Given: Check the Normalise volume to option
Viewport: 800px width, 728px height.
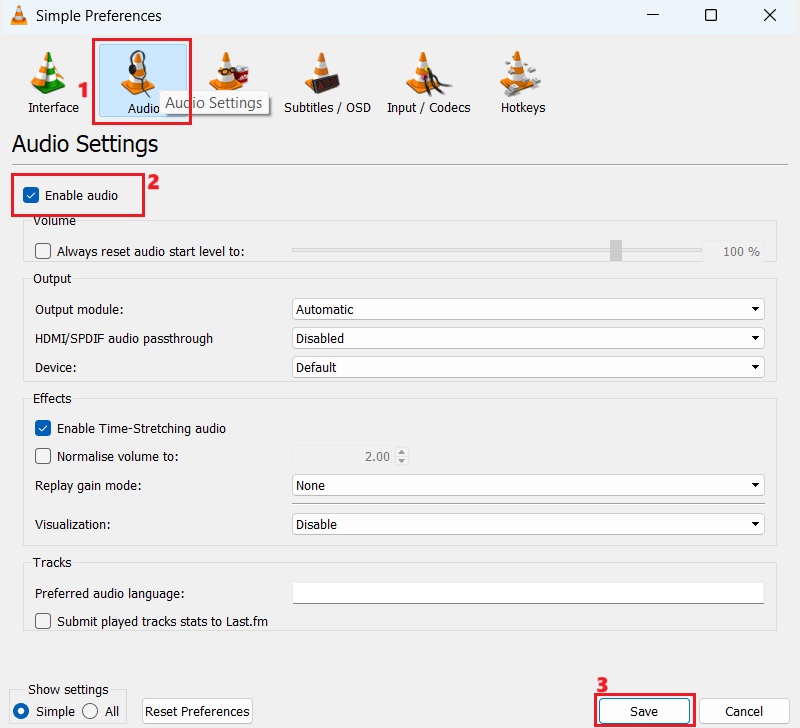Looking at the screenshot, I should [x=43, y=456].
